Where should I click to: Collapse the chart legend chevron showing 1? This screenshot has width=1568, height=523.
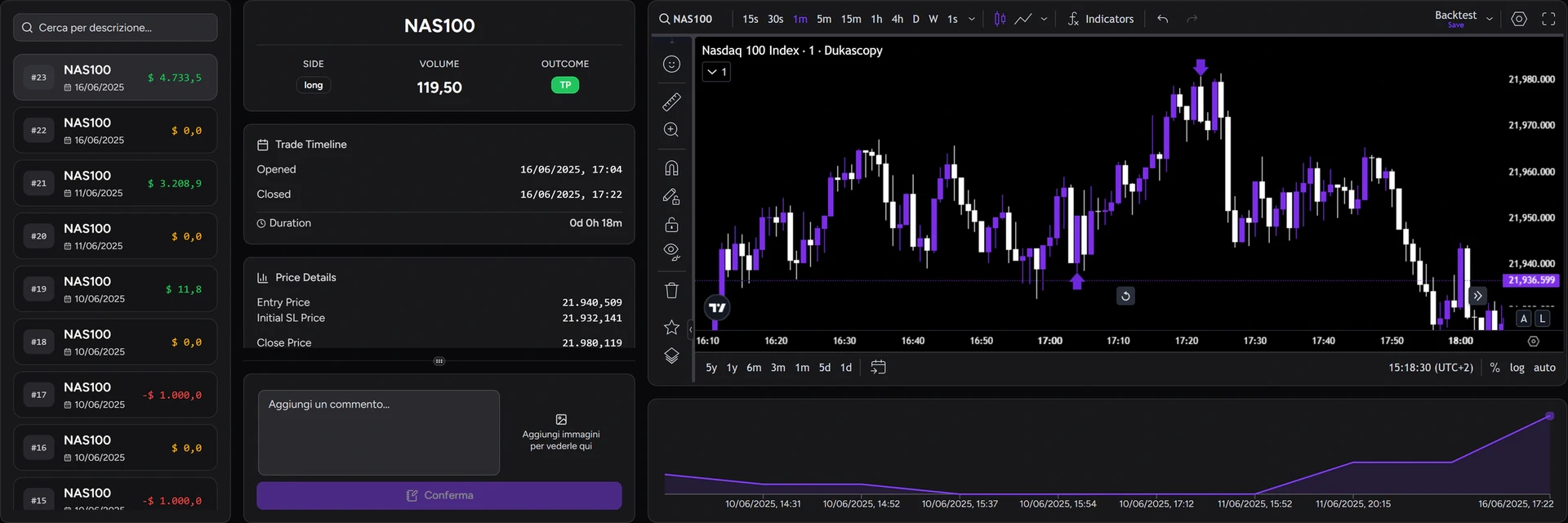click(x=716, y=72)
